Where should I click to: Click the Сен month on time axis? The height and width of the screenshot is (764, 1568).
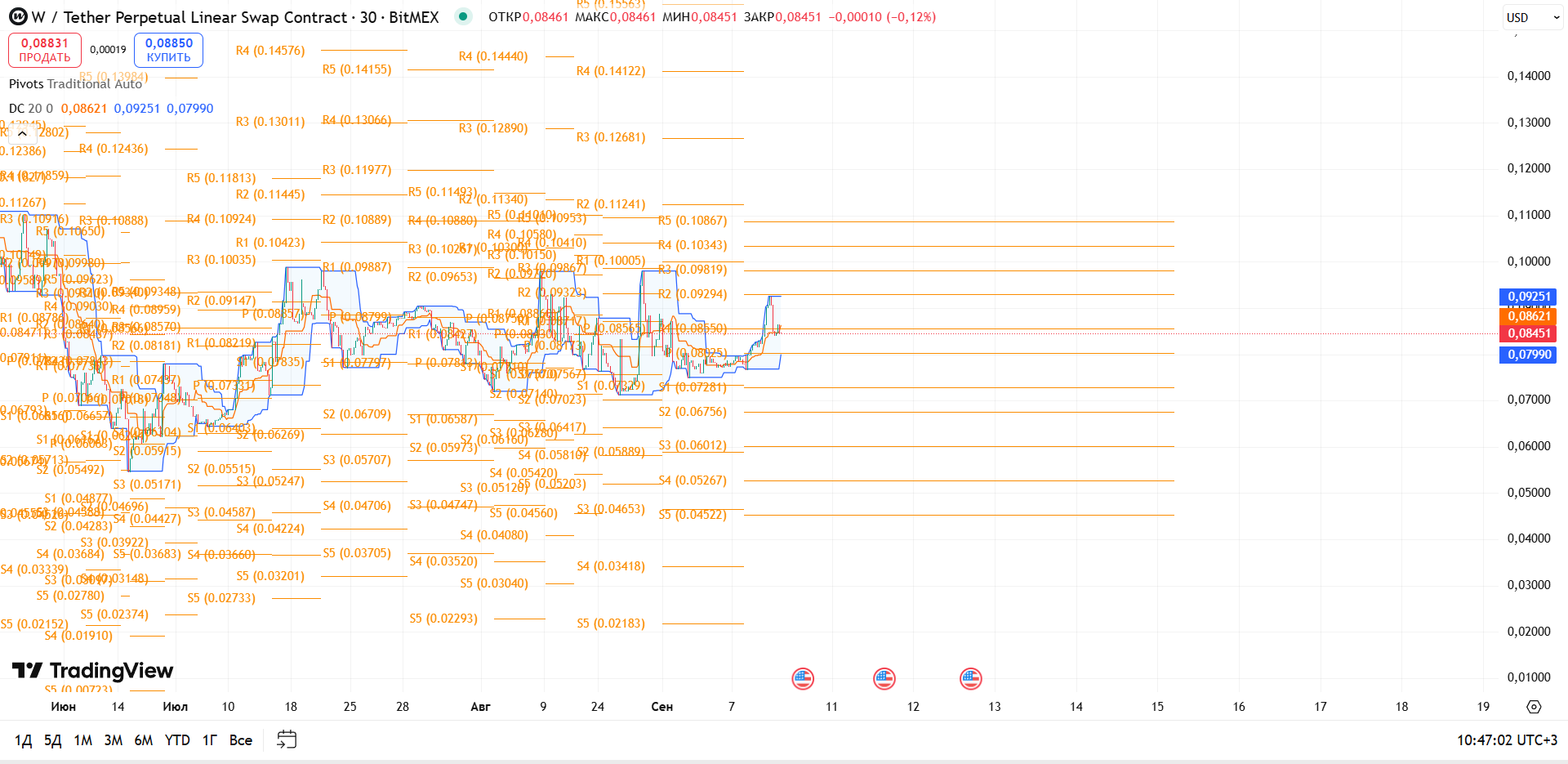coord(661,707)
